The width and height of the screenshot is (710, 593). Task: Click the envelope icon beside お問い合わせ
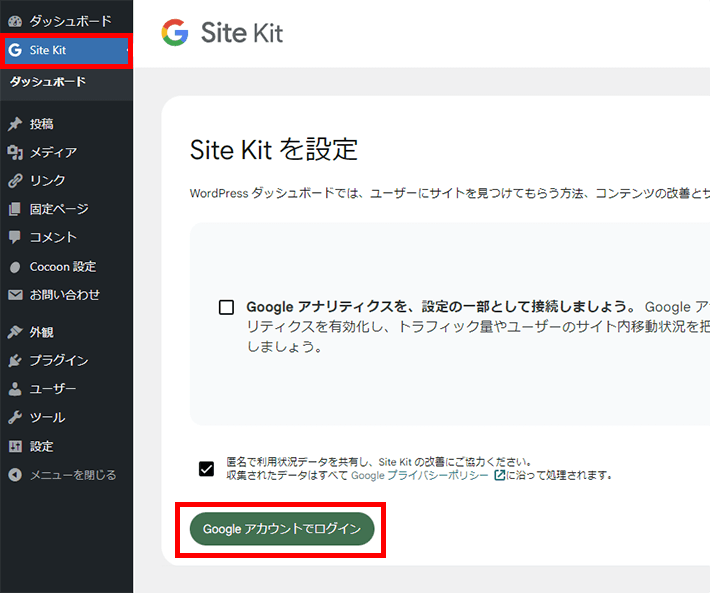click(x=14, y=295)
